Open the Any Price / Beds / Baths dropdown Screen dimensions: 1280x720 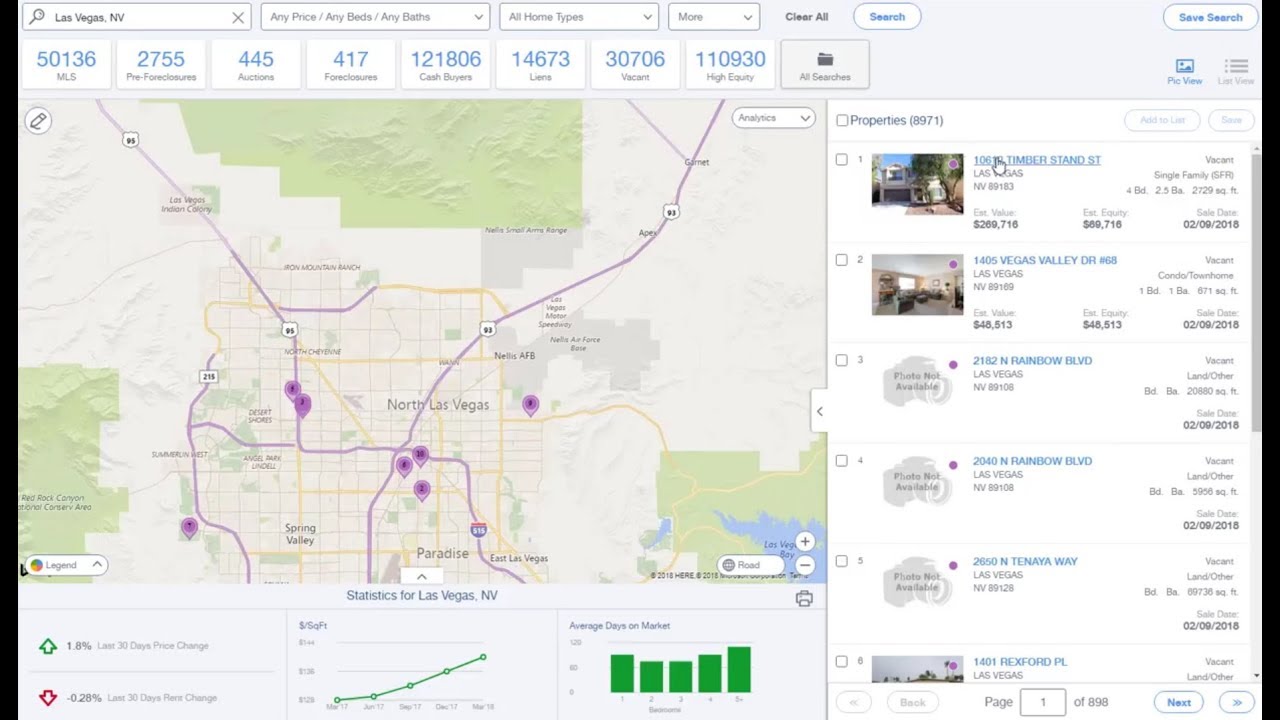tap(375, 17)
